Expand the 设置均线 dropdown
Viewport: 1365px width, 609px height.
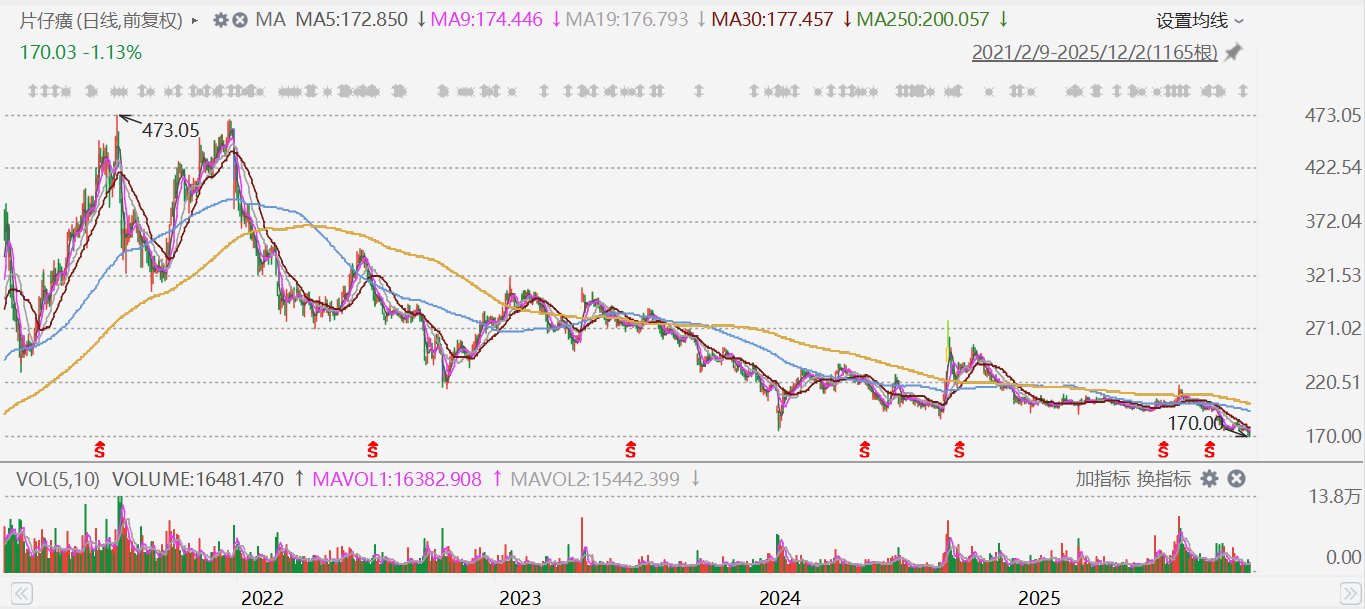[x=1200, y=21]
